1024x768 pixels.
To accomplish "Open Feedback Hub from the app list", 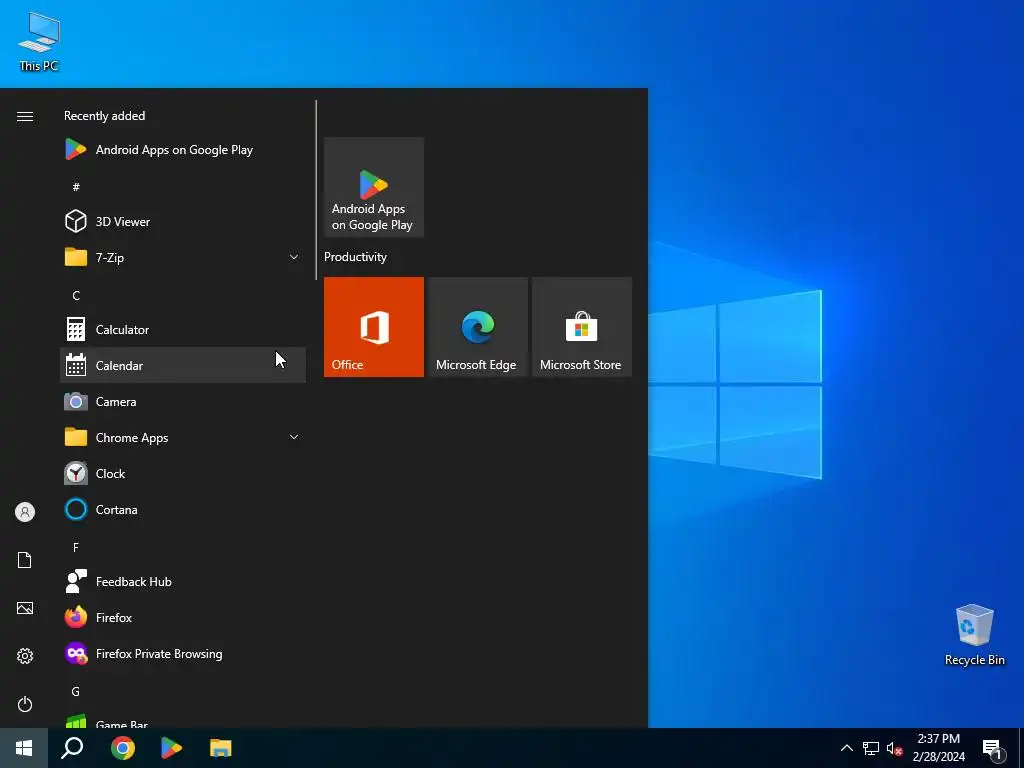I will [x=183, y=581].
